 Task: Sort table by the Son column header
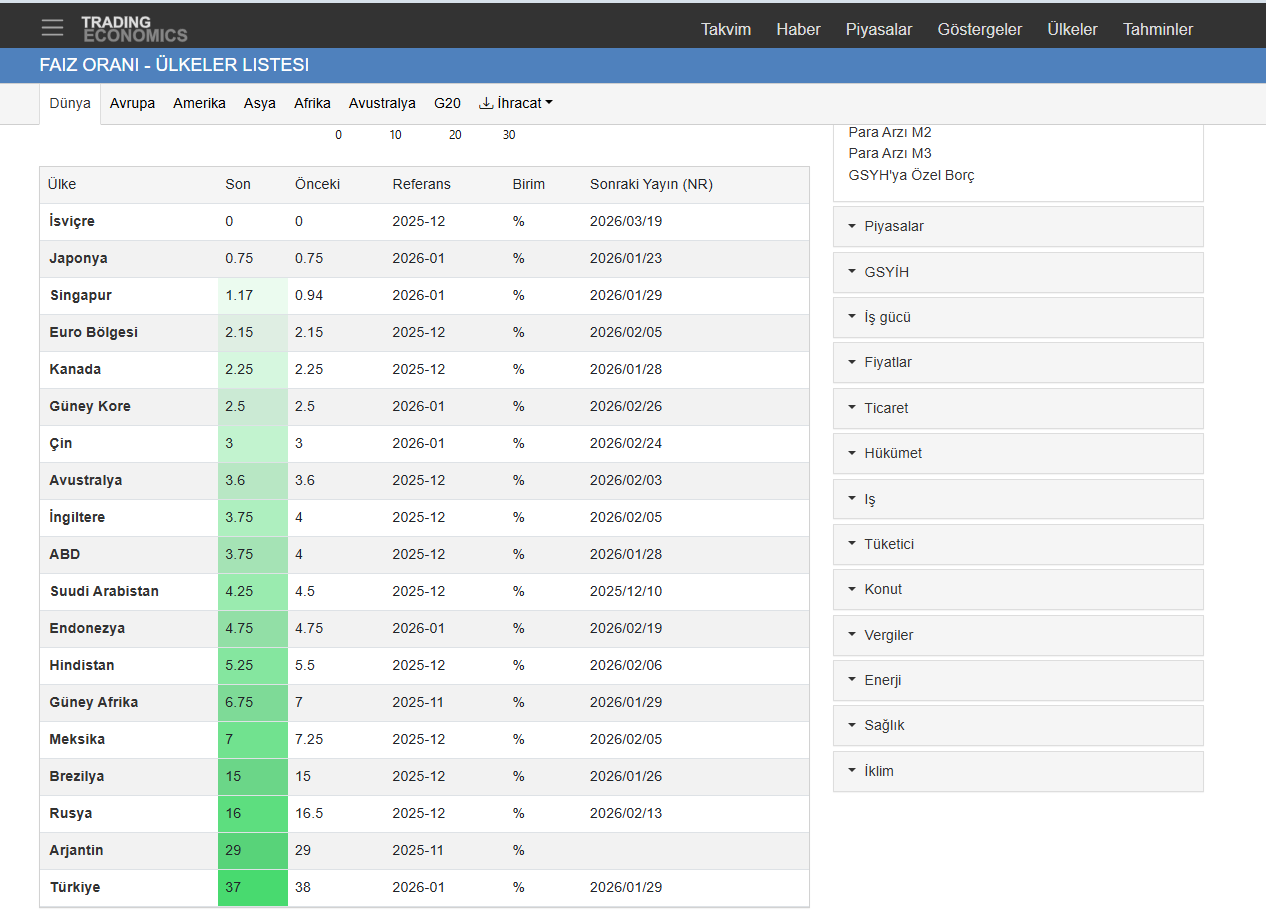pyautogui.click(x=238, y=184)
